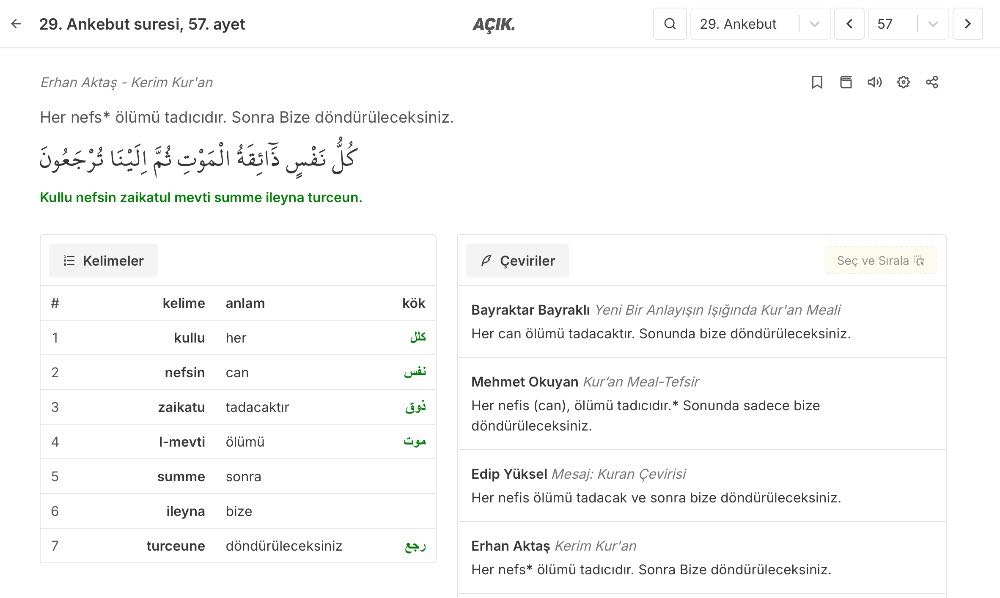This screenshot has height=598, width=1000.
Task: Play the verse audio recitation
Action: [x=875, y=82]
